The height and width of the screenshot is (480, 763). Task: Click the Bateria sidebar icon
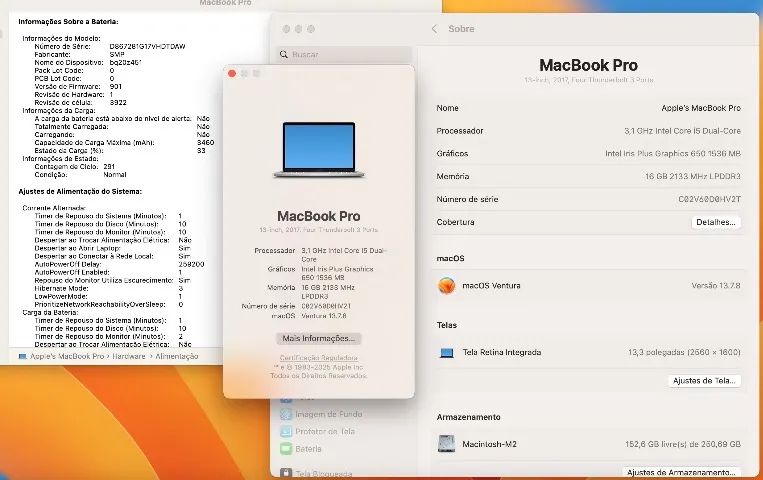click(x=286, y=449)
